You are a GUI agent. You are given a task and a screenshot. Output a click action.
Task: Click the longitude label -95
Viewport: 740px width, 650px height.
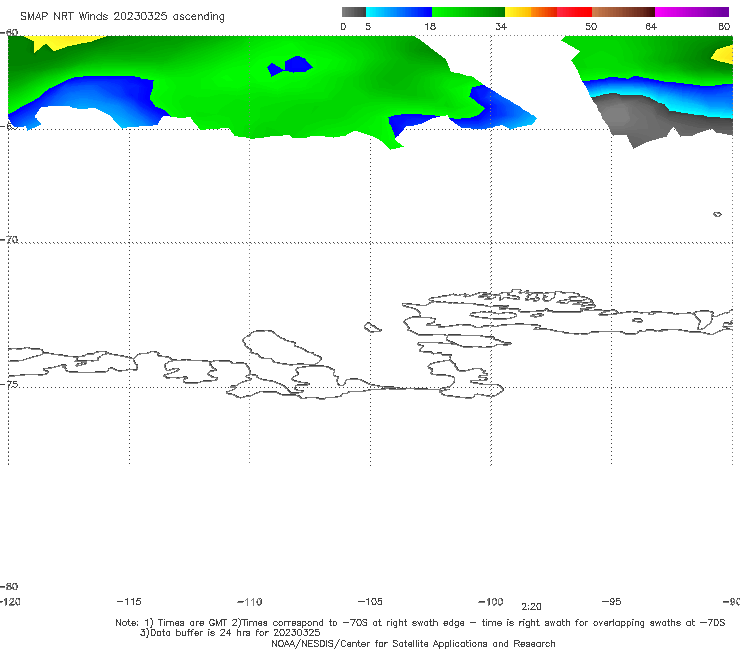click(x=612, y=602)
